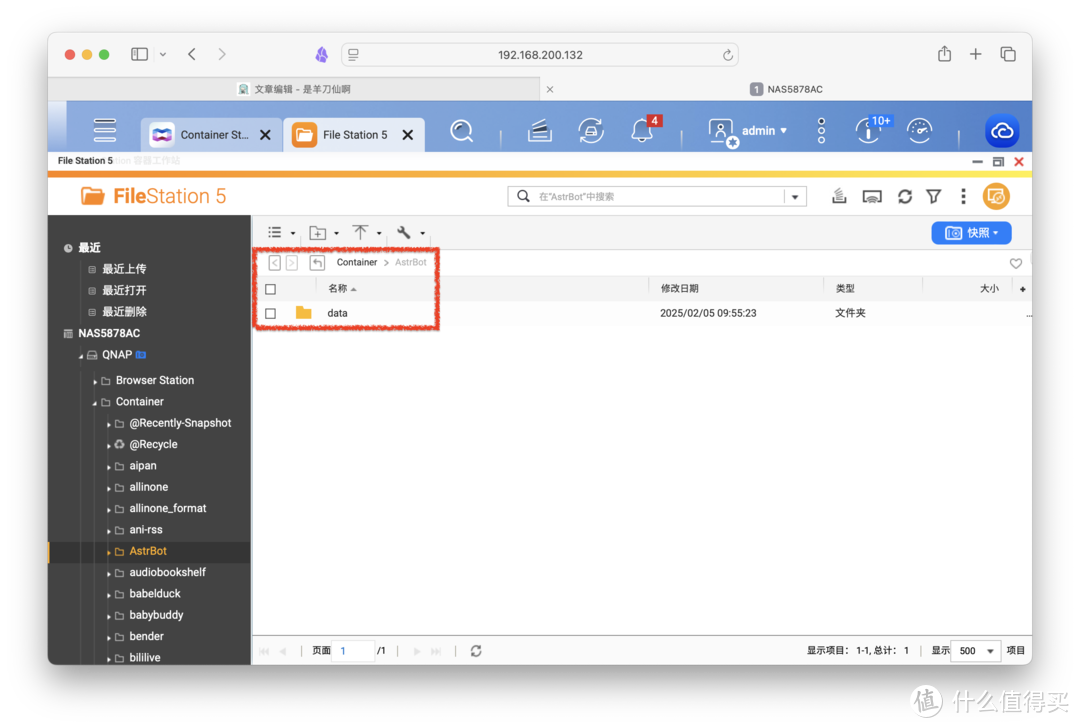Refresh the file list in File Station

[x=904, y=196]
